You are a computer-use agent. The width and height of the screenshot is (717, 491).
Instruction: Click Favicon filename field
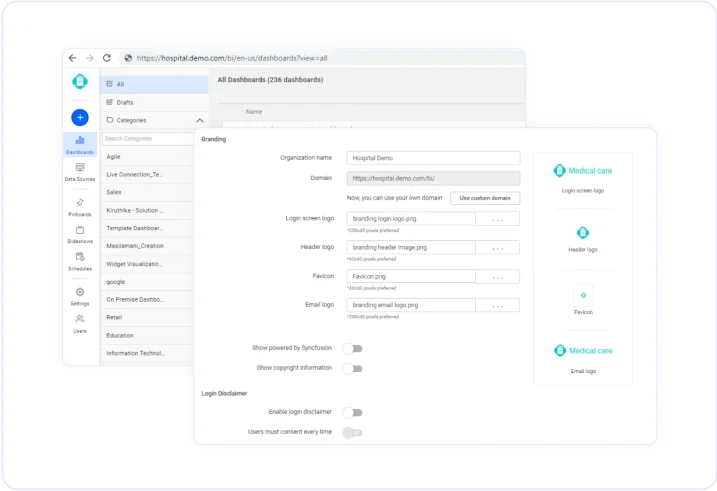pos(411,277)
